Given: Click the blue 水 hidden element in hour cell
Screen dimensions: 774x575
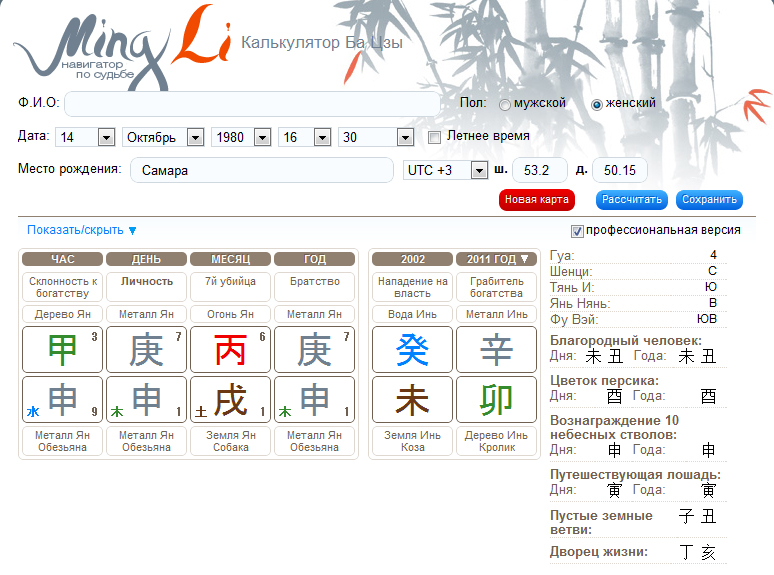Looking at the screenshot, I should coord(33,412).
